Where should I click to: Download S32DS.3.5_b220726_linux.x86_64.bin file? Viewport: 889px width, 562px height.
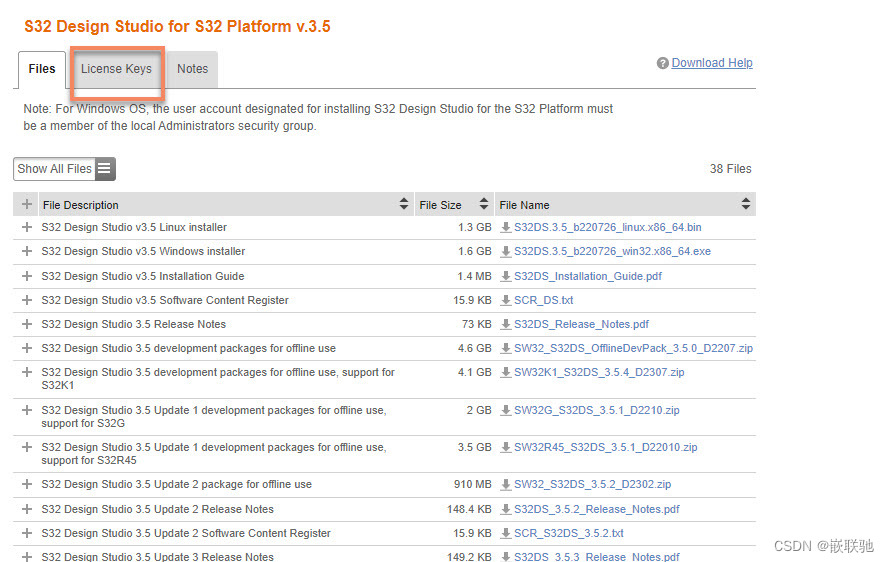(x=607, y=227)
